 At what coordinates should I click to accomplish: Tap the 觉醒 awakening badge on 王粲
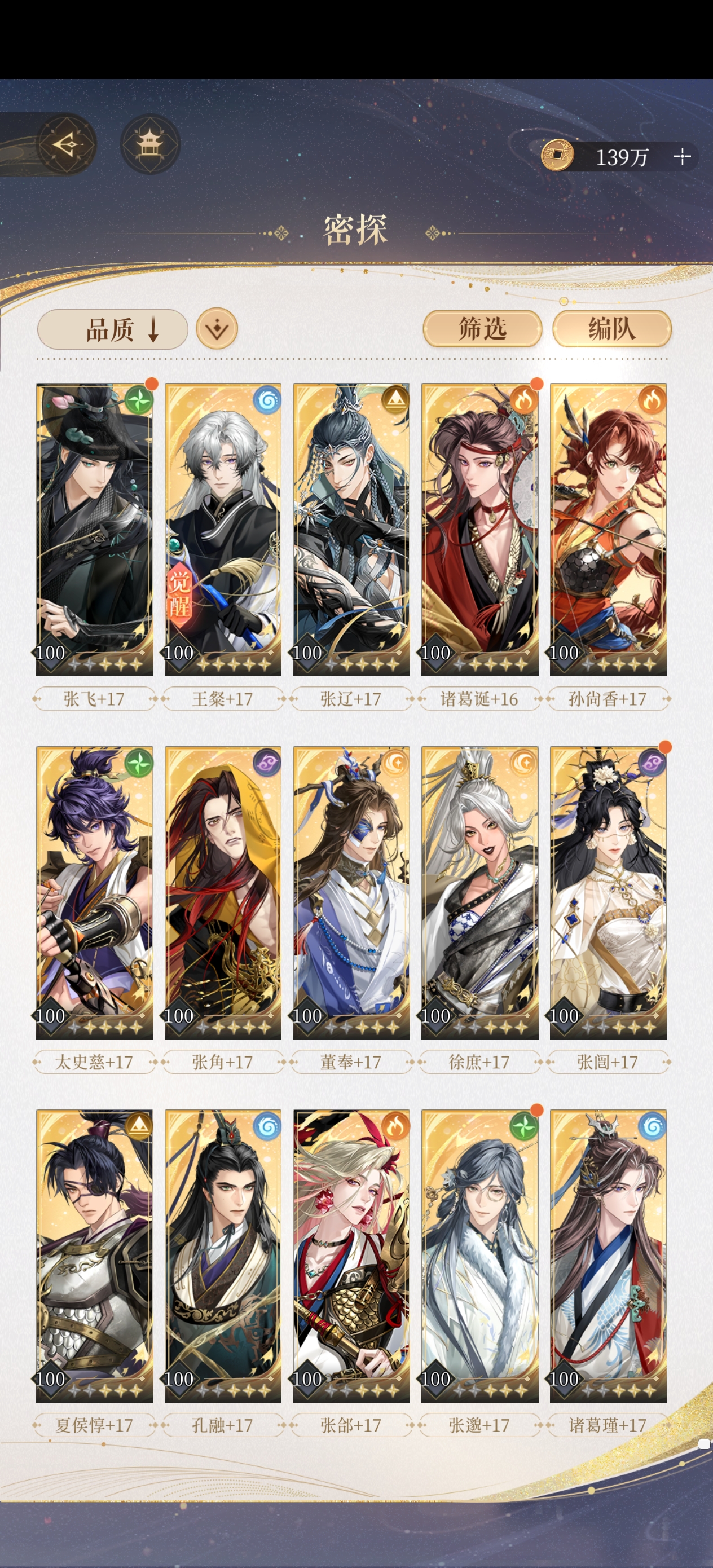[x=179, y=593]
